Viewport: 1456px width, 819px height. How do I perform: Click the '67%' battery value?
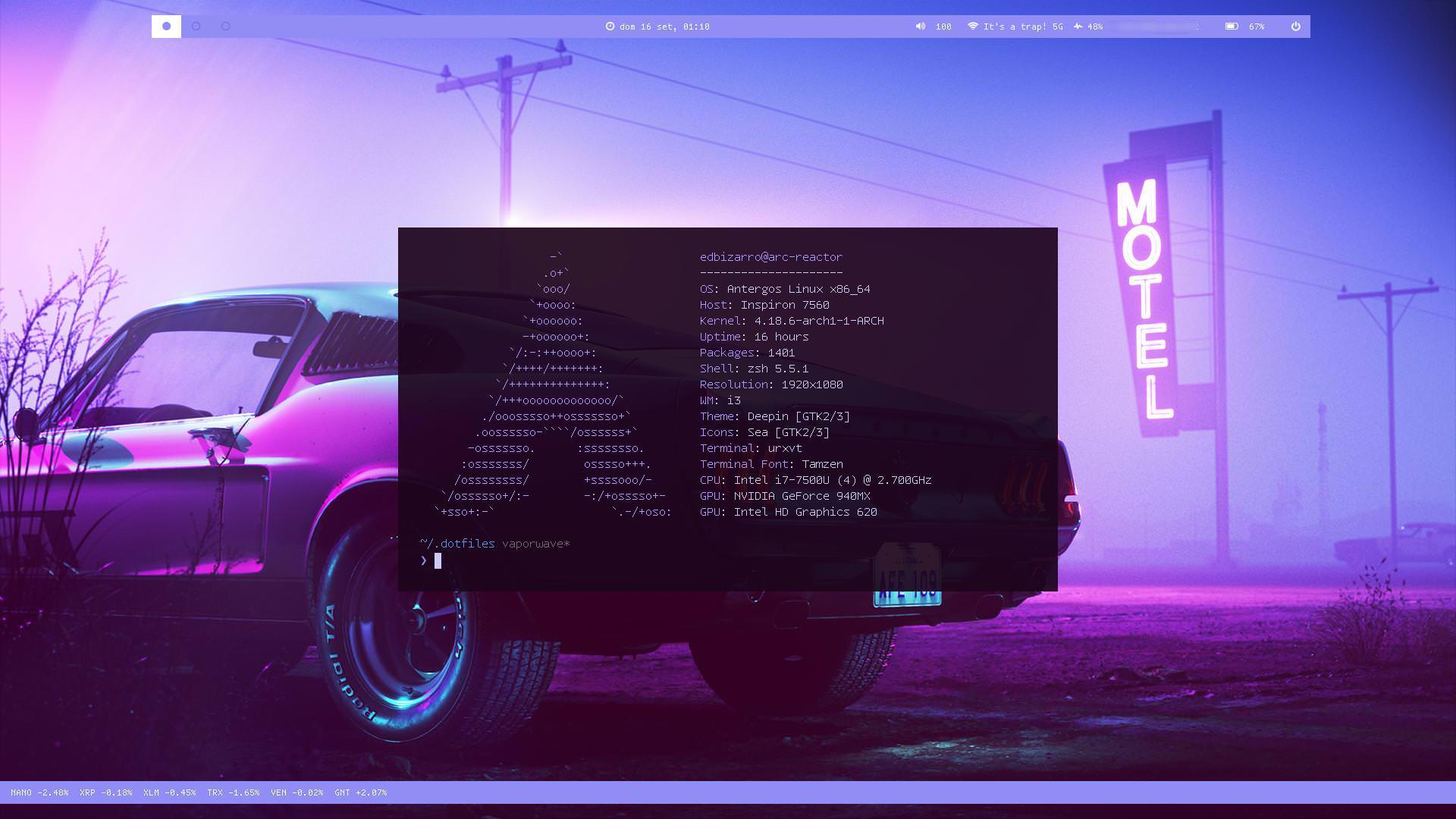(x=1257, y=27)
